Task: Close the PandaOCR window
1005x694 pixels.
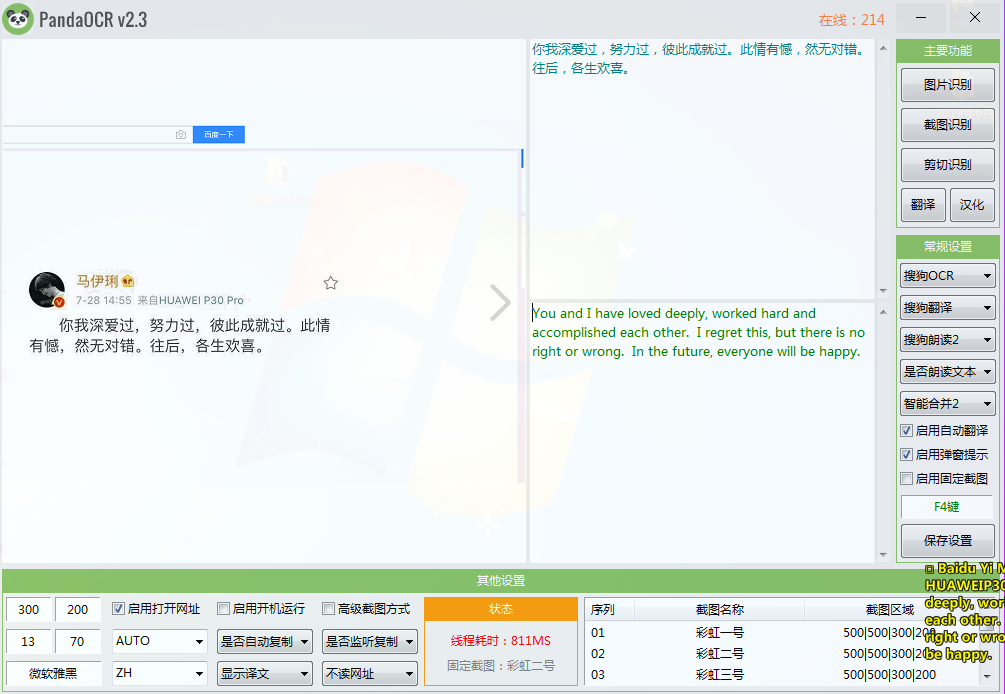Action: click(975, 18)
